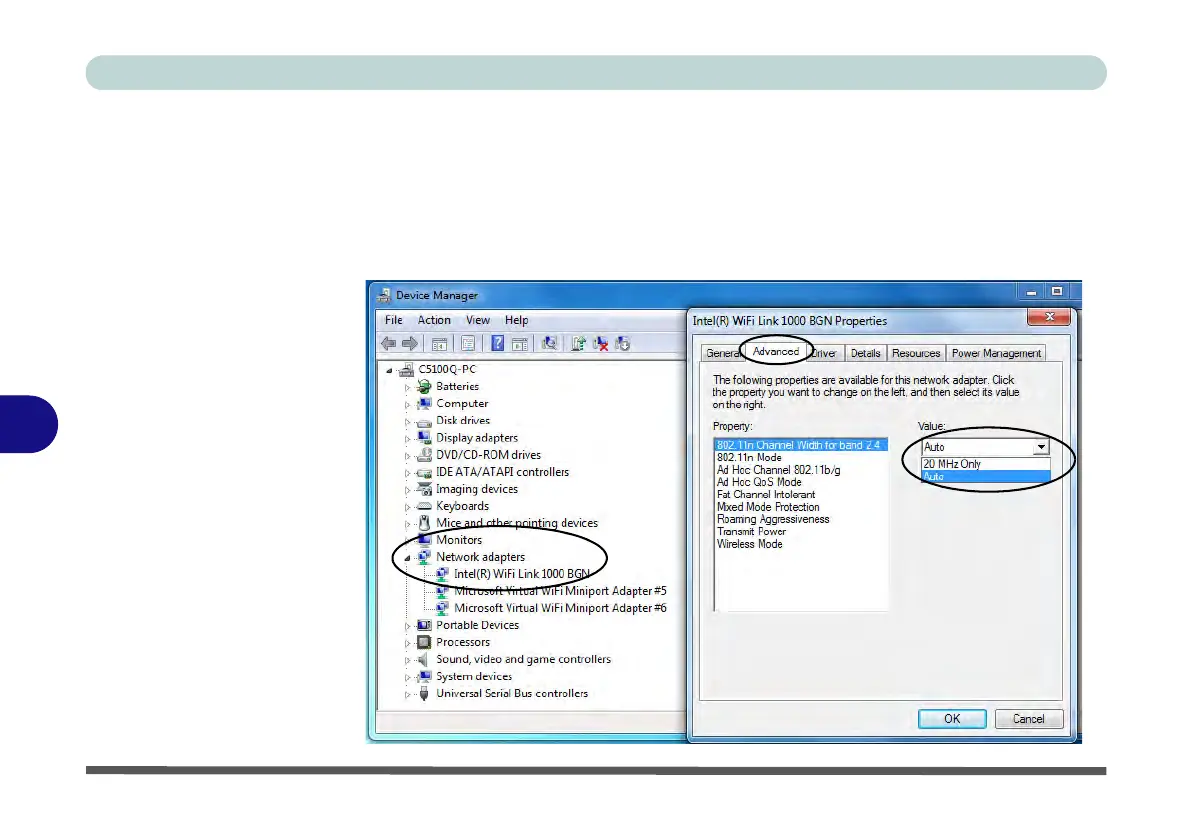Switch to the Resources tab
Viewport: 1192px width, 838px height.
[916, 353]
